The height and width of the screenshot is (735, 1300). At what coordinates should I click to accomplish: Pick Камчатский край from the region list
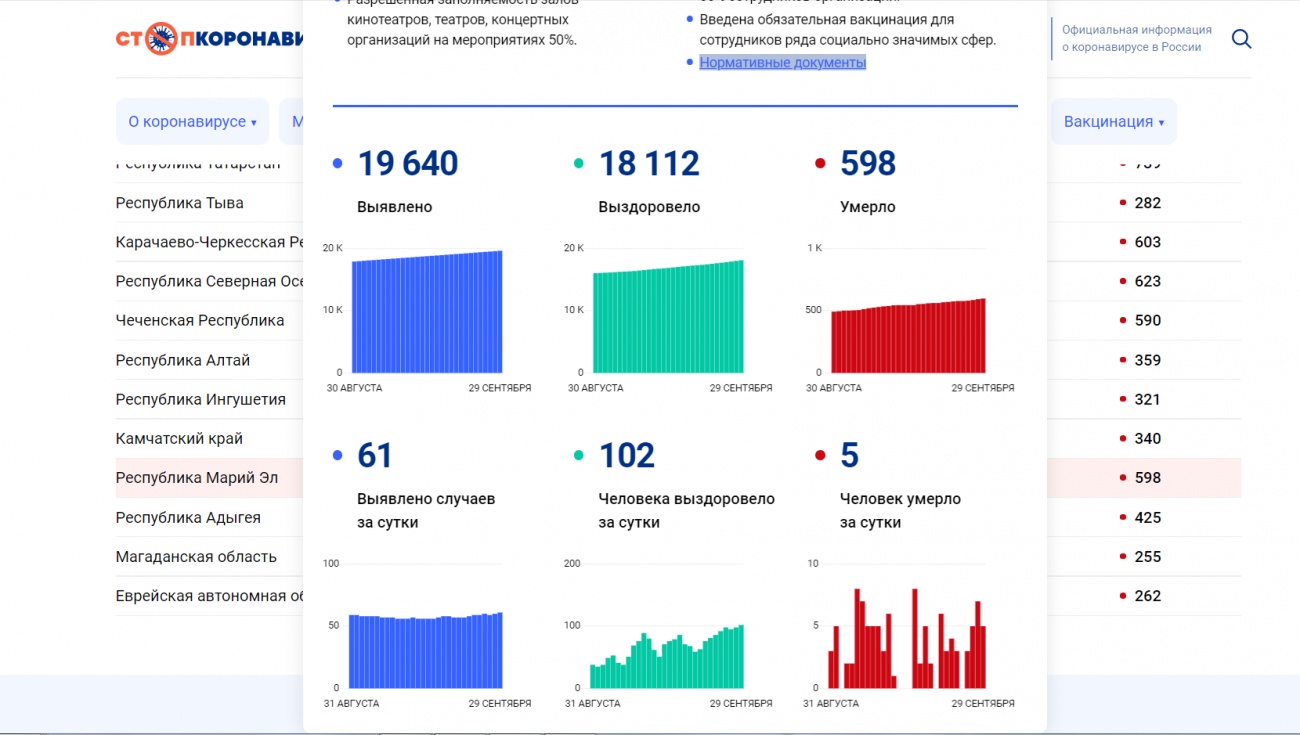[179, 439]
